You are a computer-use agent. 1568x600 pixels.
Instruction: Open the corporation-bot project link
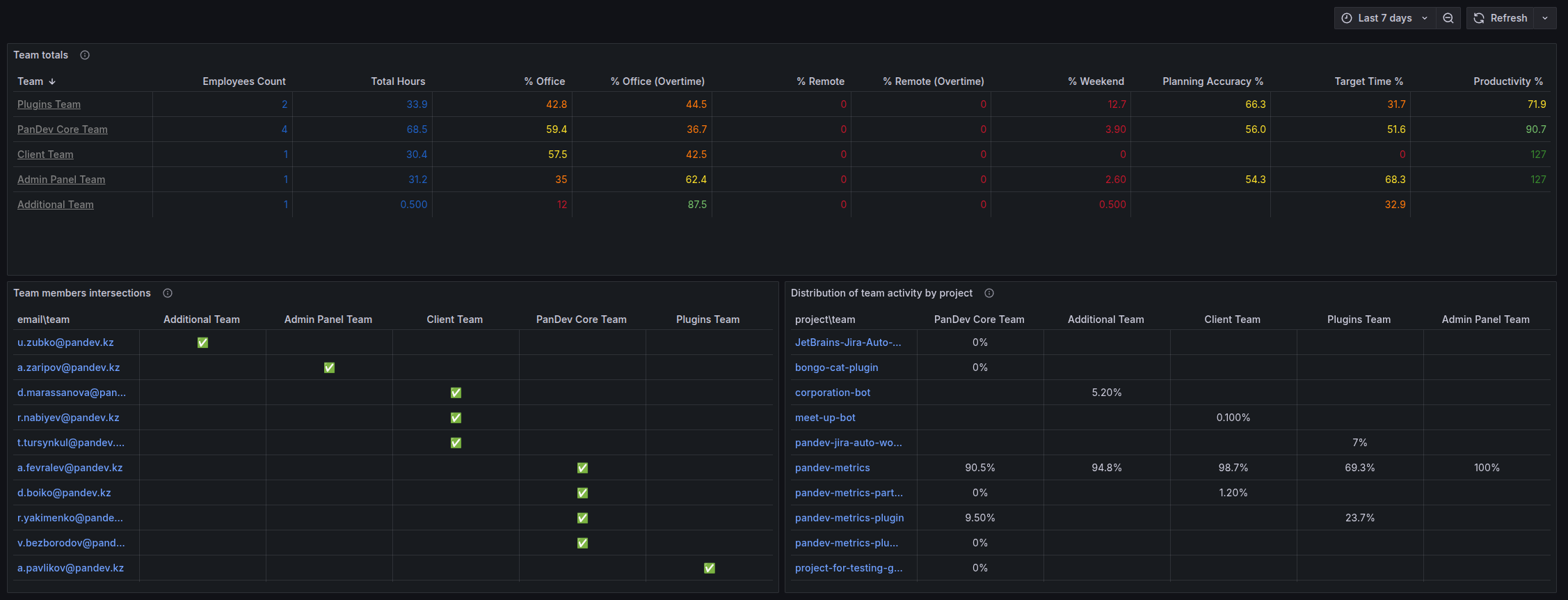point(832,393)
